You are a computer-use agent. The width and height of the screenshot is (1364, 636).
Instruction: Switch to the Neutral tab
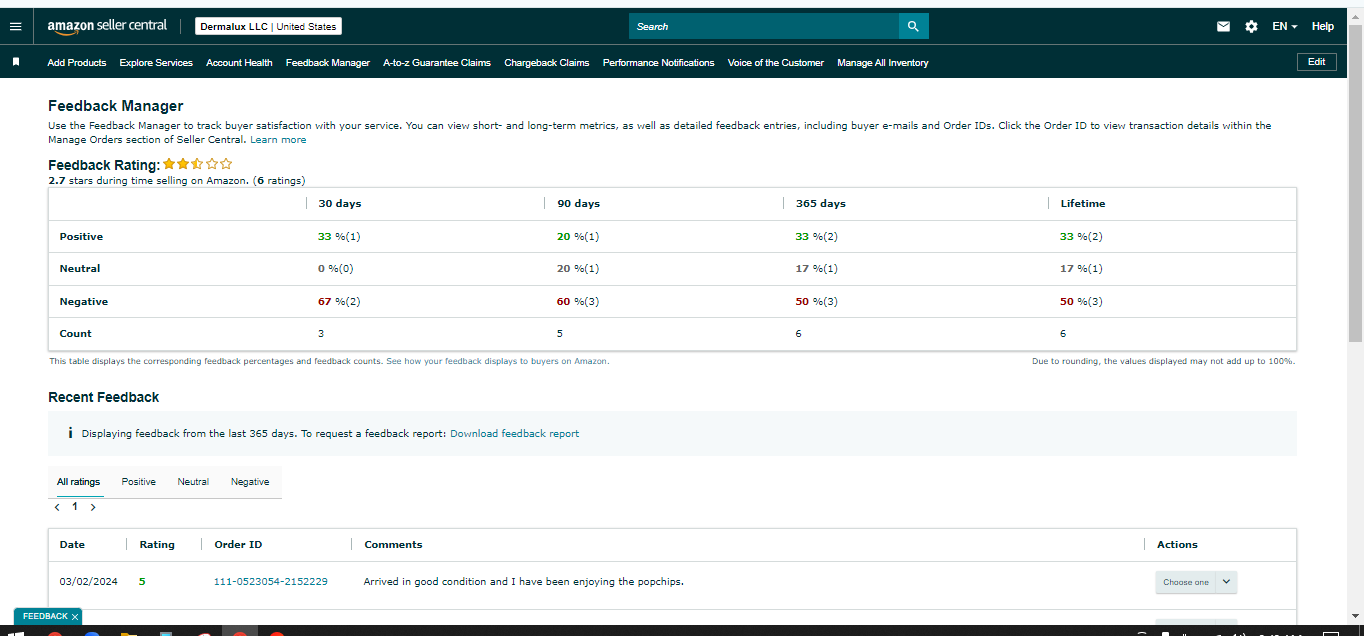click(x=193, y=482)
